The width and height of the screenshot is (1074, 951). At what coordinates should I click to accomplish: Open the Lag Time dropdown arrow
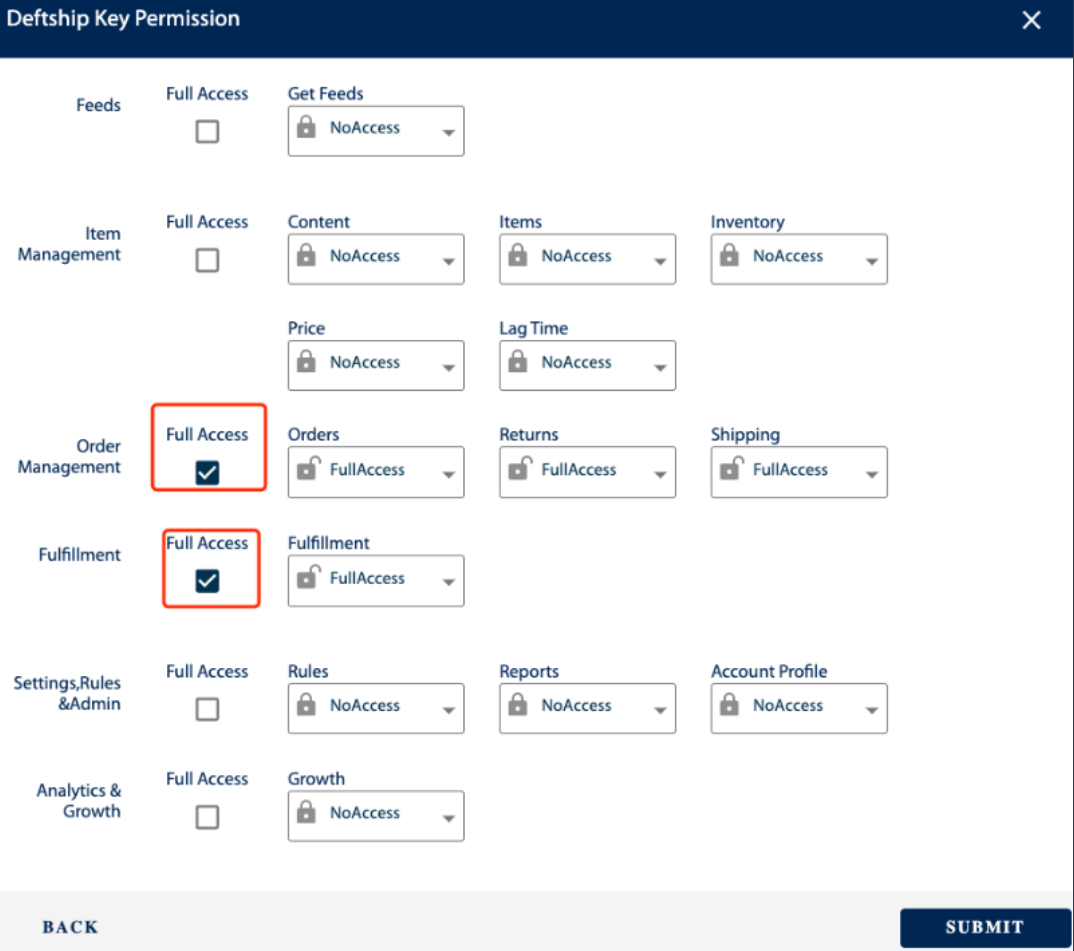pos(660,367)
